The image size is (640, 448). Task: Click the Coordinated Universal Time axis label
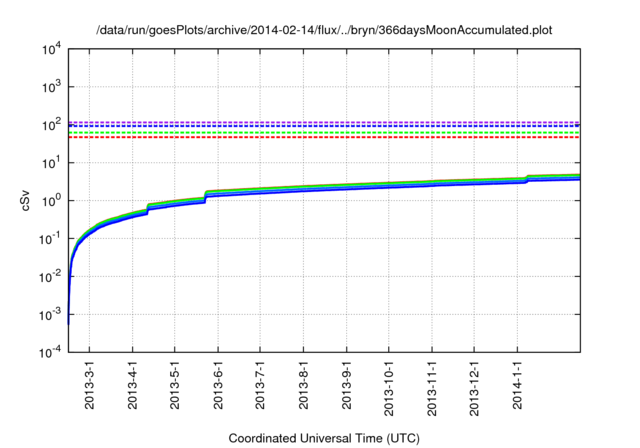pos(324,438)
